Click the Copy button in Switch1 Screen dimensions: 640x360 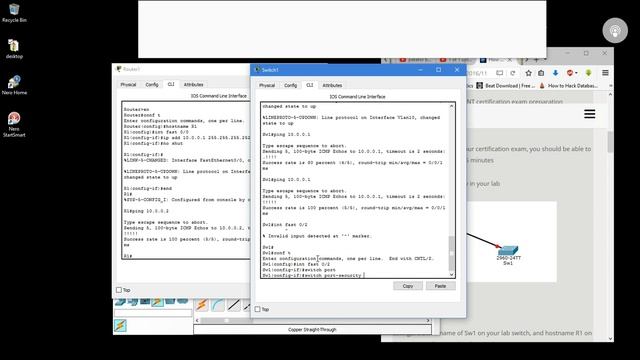click(x=408, y=286)
